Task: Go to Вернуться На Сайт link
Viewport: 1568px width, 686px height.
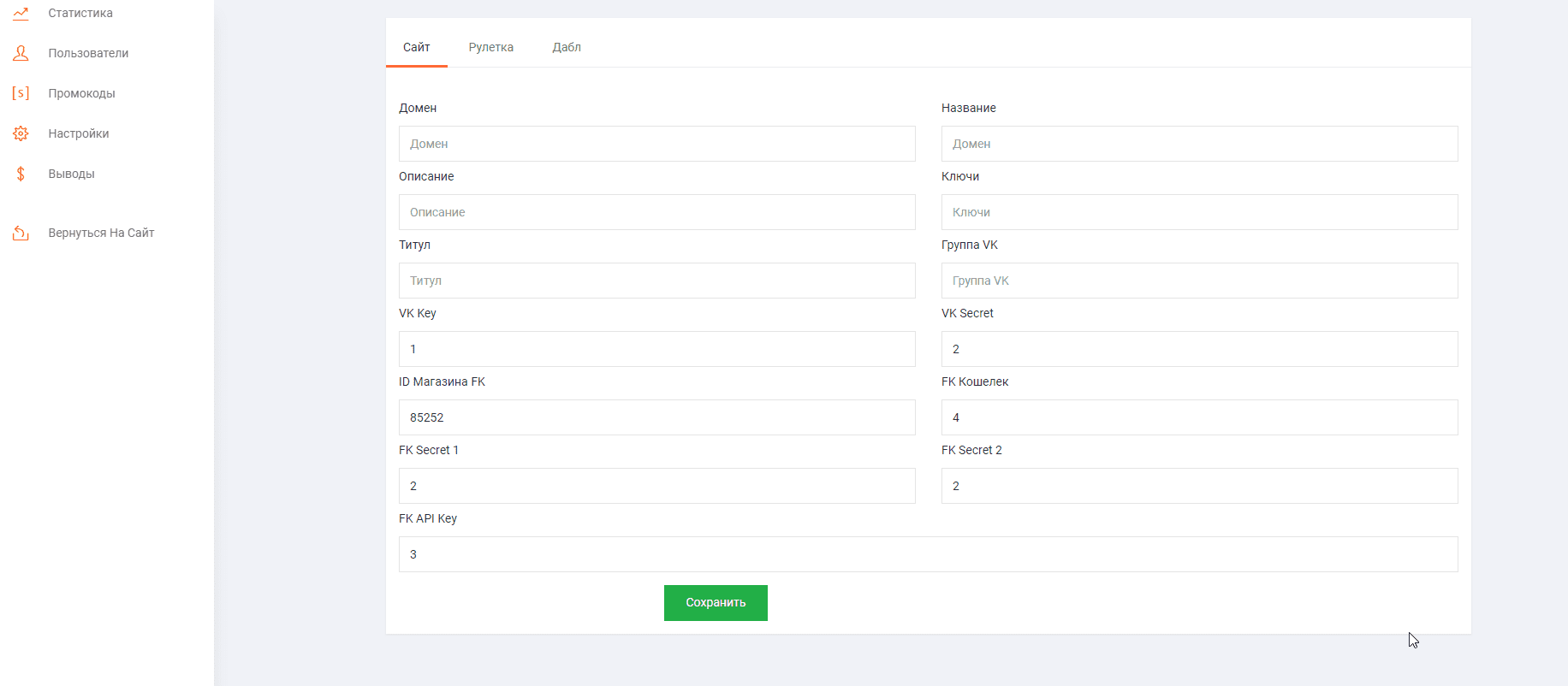Action: (x=101, y=233)
